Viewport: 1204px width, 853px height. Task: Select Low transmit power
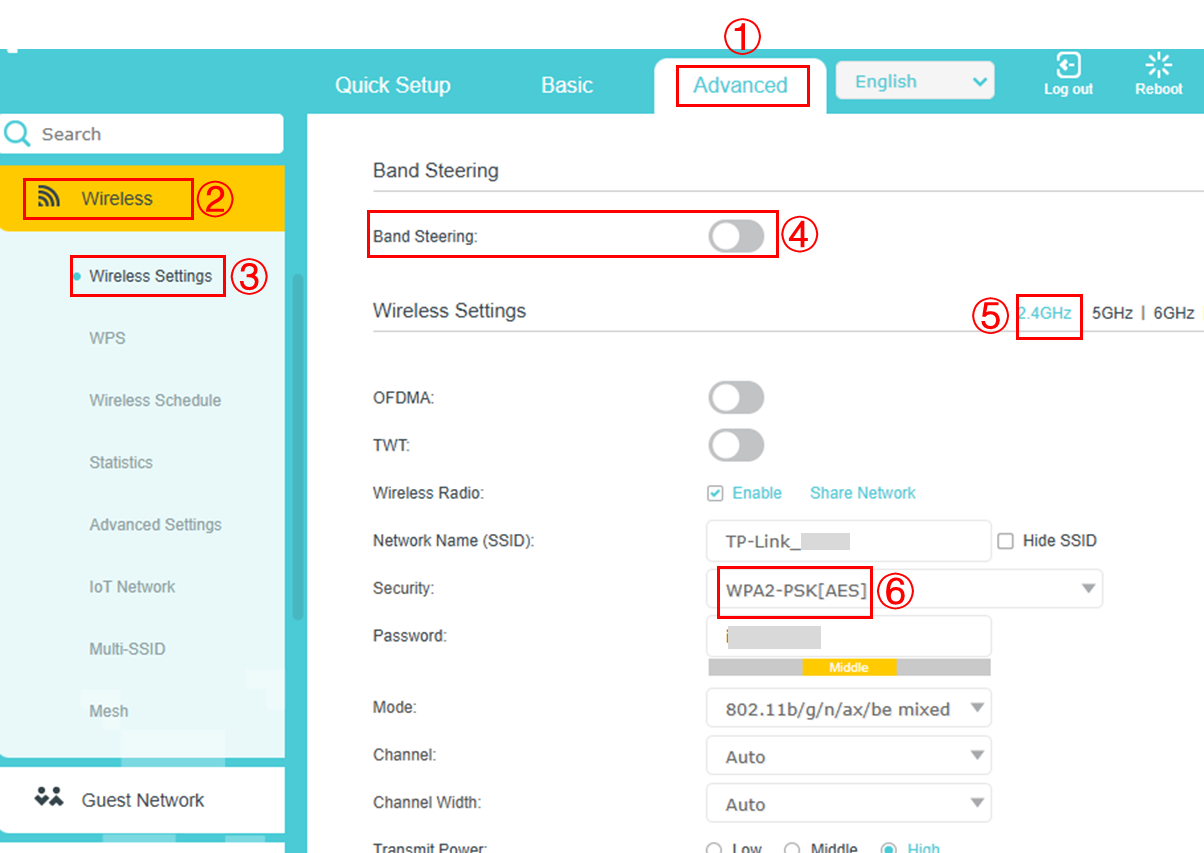[716, 846]
